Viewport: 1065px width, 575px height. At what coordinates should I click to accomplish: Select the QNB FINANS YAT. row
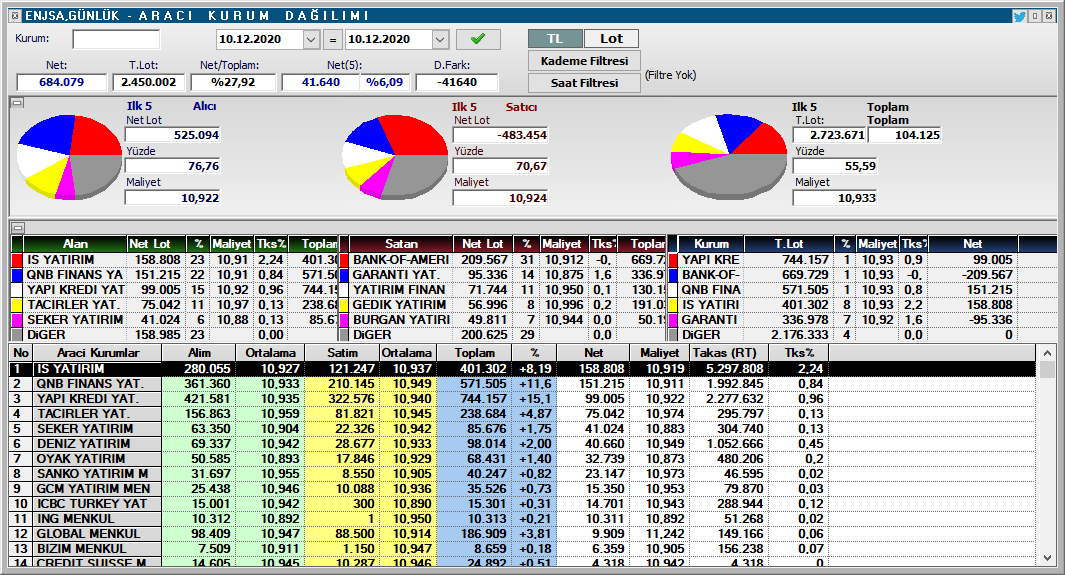(x=522, y=384)
